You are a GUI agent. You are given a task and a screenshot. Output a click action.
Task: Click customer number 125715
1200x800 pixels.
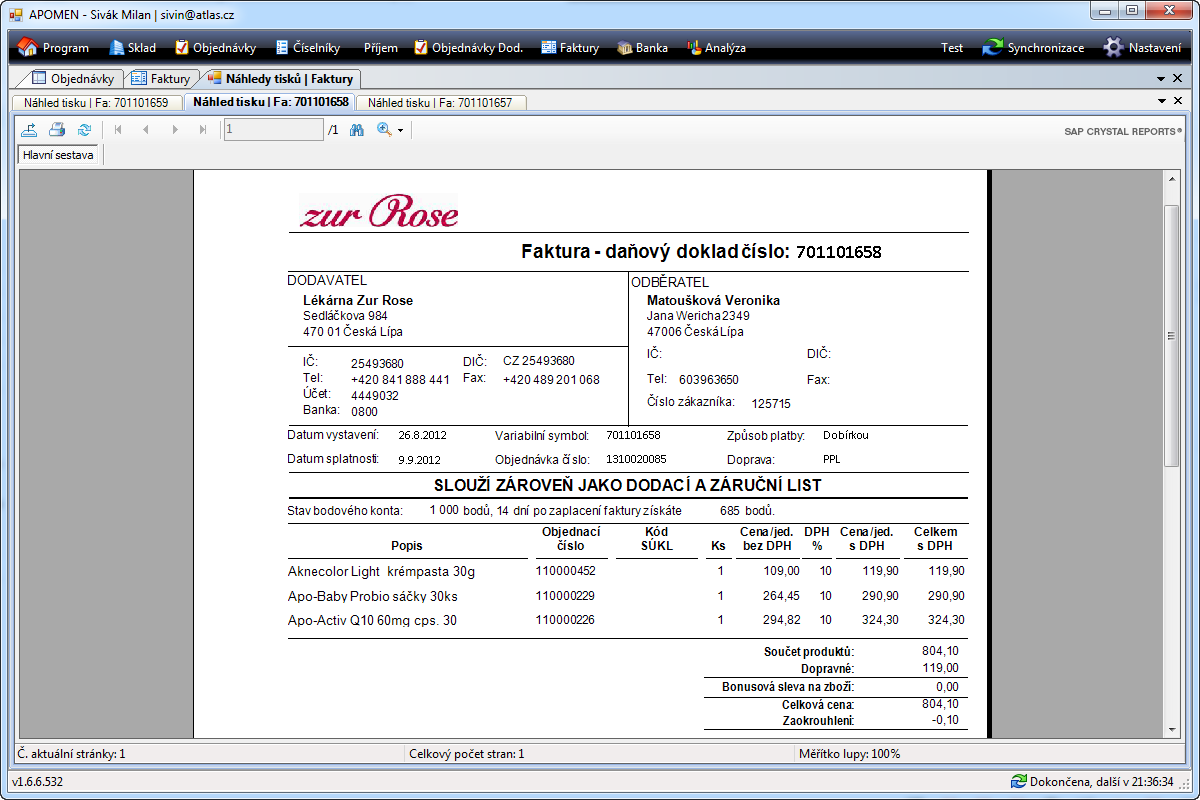coord(771,404)
